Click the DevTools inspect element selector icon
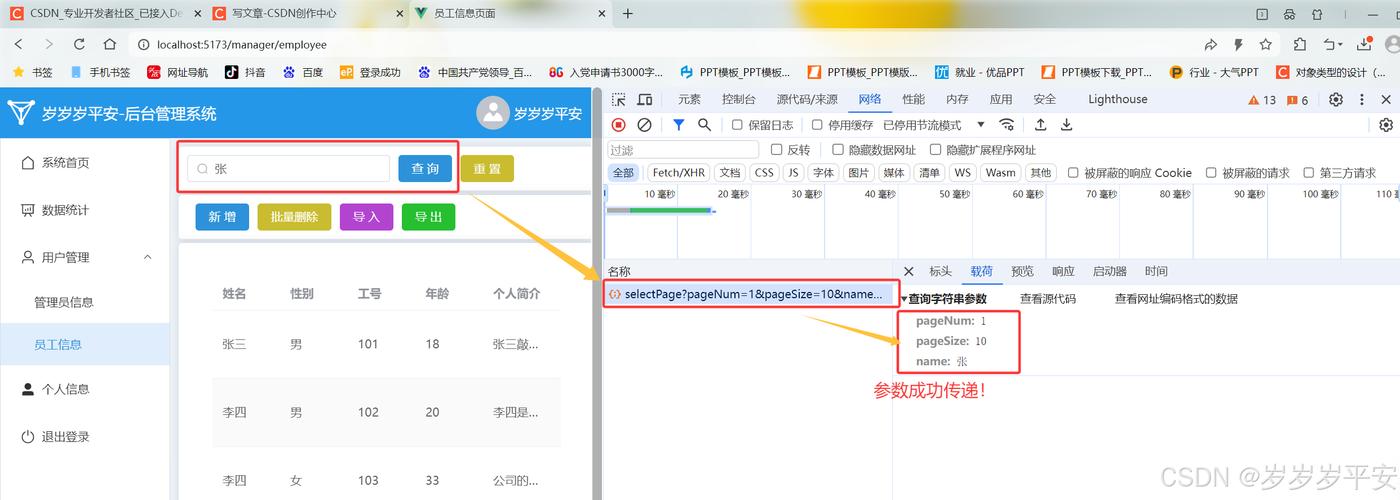The width and height of the screenshot is (1400, 500). coord(619,100)
